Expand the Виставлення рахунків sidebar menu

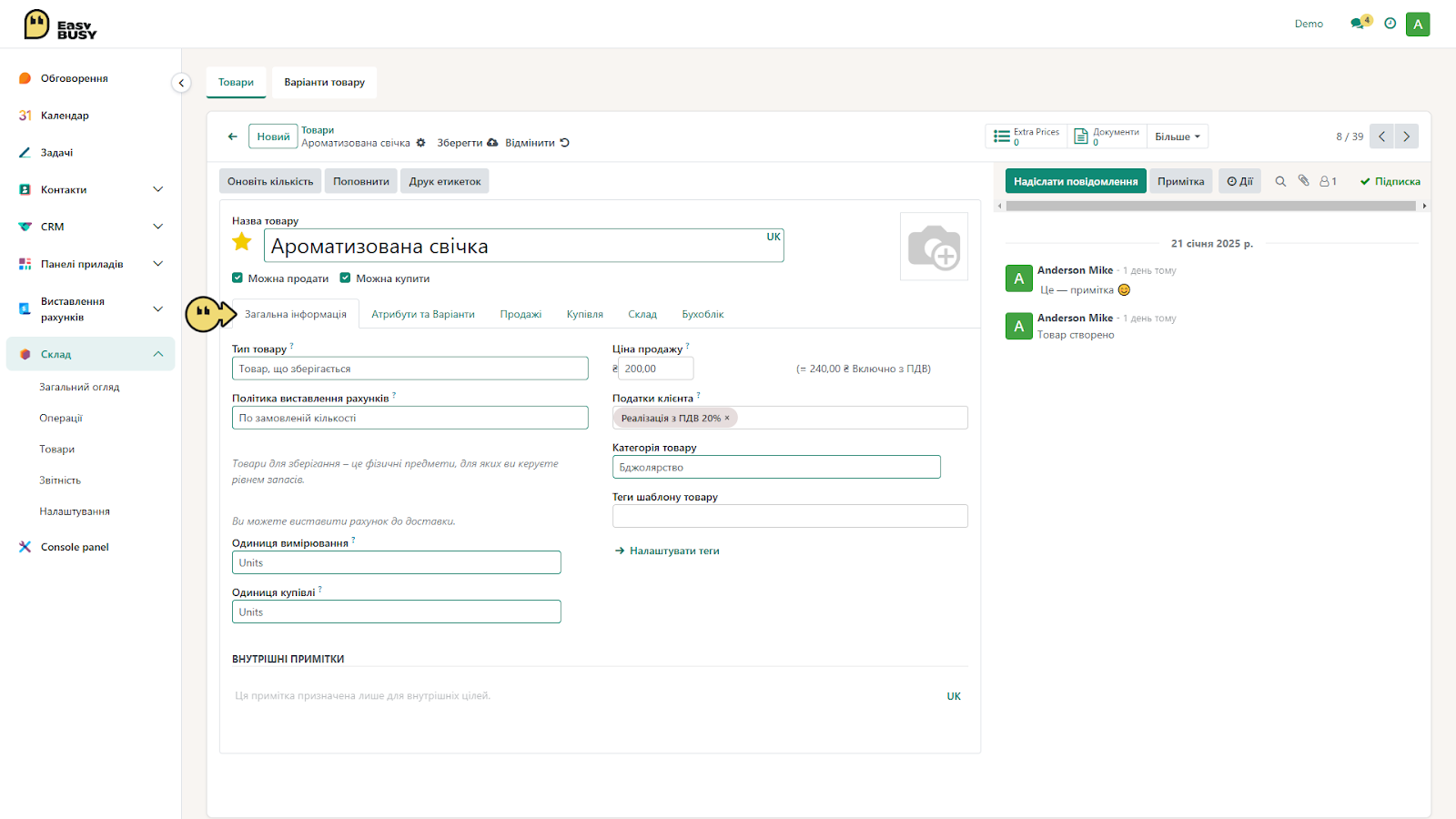tap(158, 309)
